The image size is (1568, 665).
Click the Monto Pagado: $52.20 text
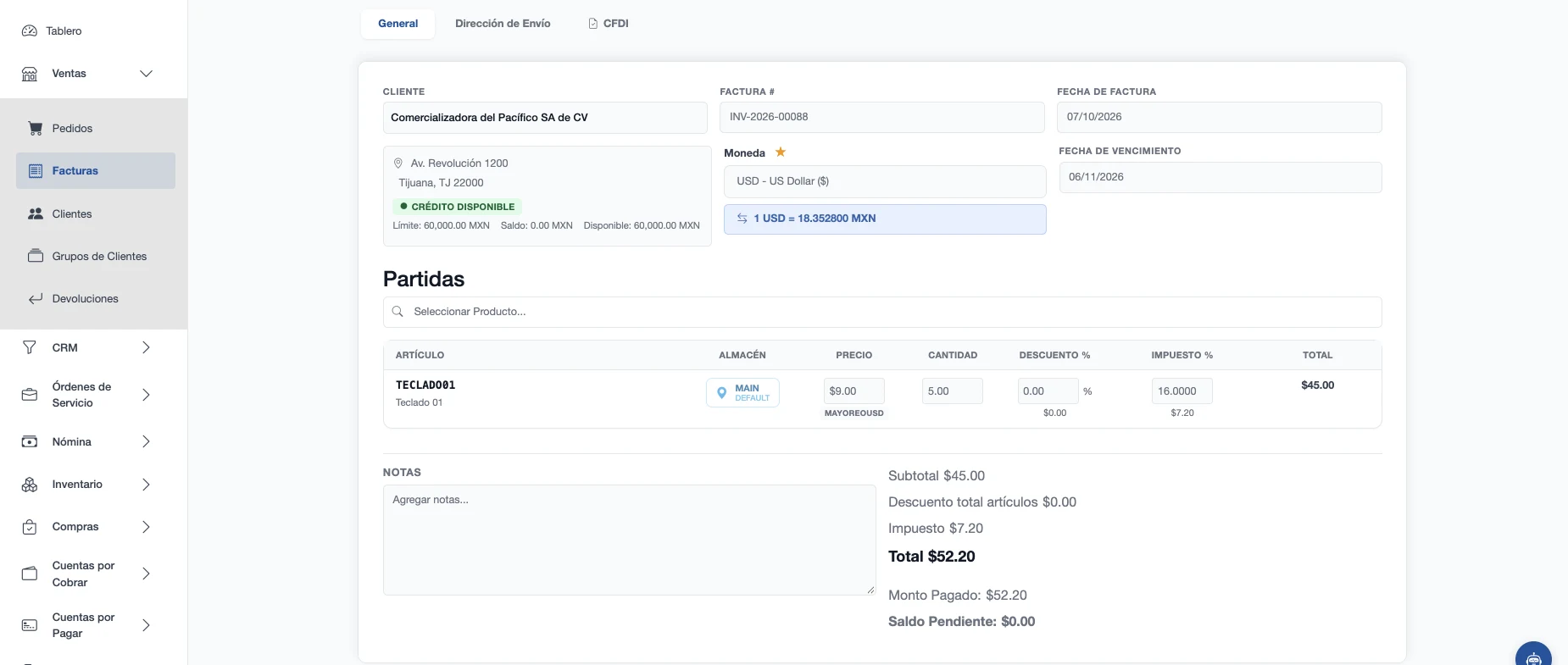pyautogui.click(x=958, y=596)
